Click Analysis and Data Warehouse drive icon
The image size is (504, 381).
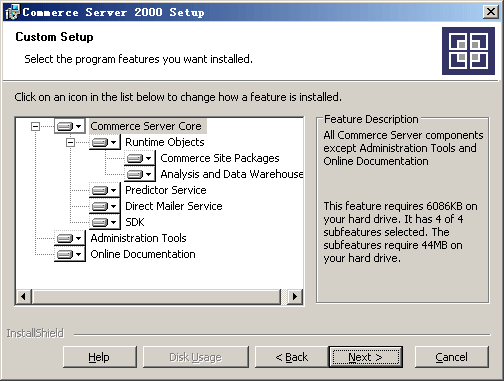(140, 174)
